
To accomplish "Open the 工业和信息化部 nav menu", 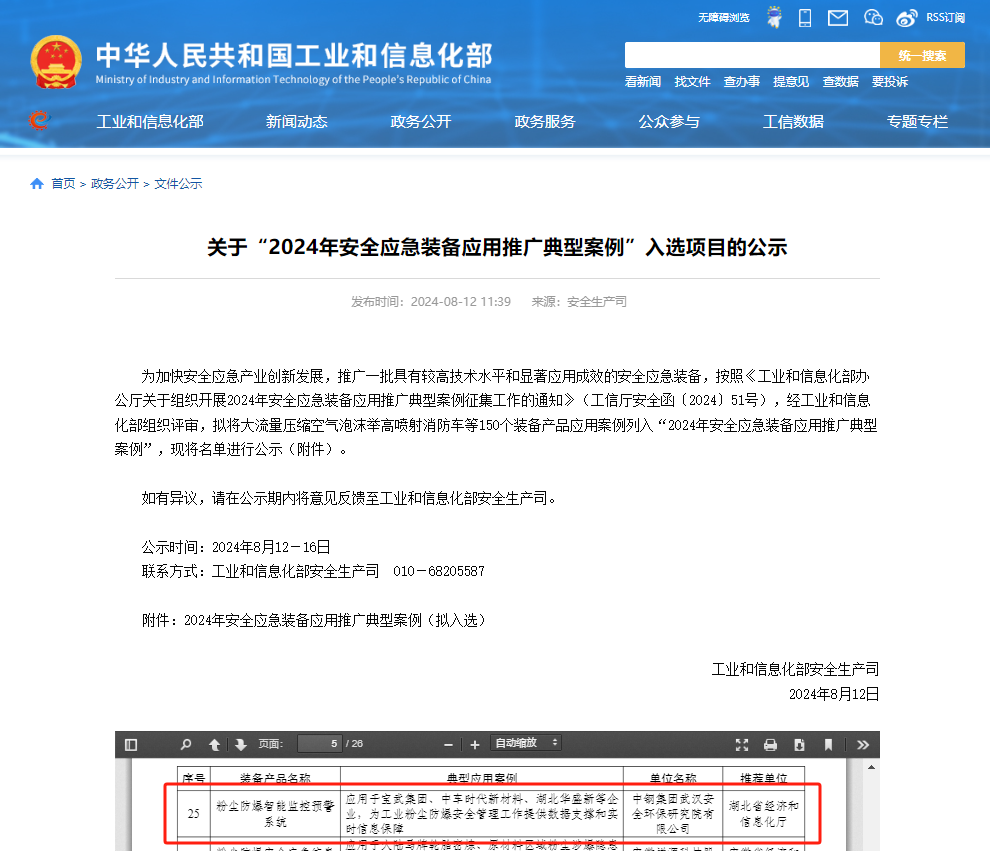I will (x=150, y=121).
